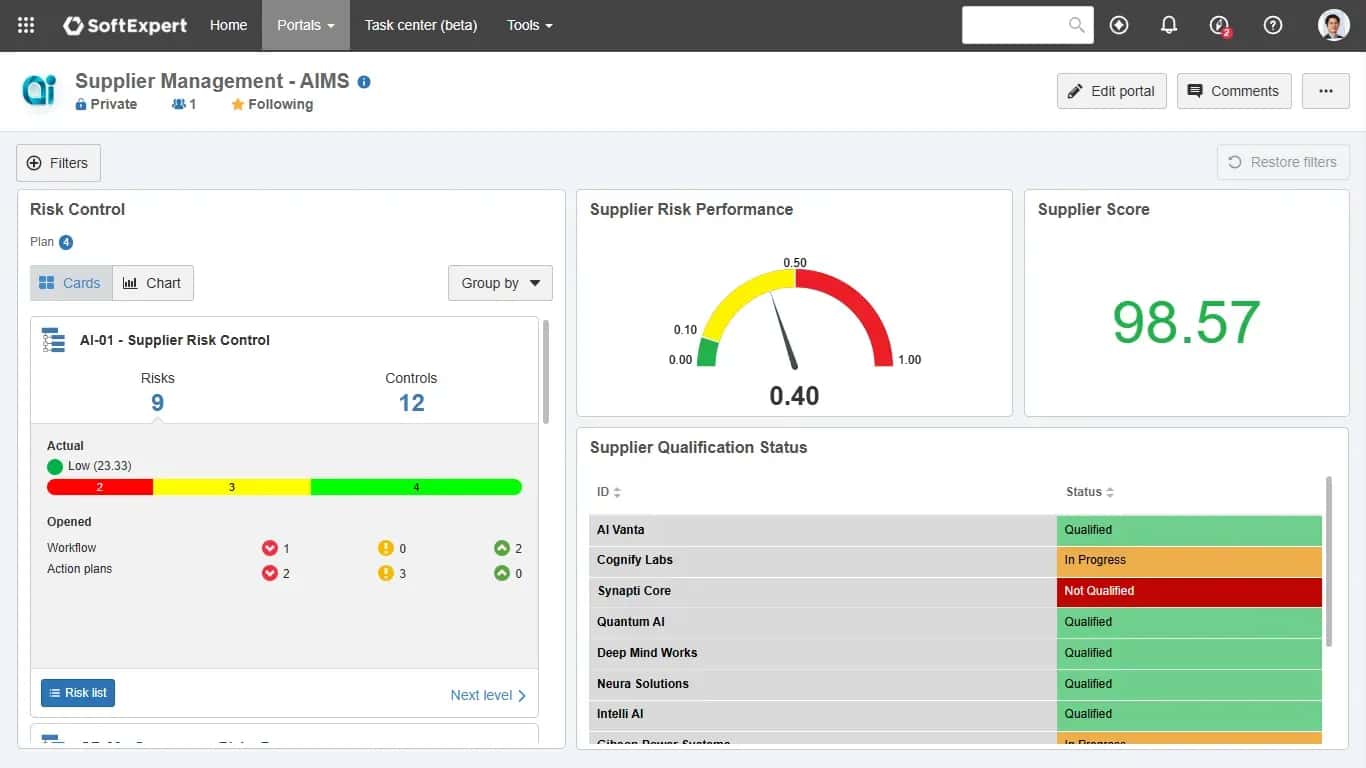Click the Risks count 9
1366x768 pixels.
click(x=157, y=403)
